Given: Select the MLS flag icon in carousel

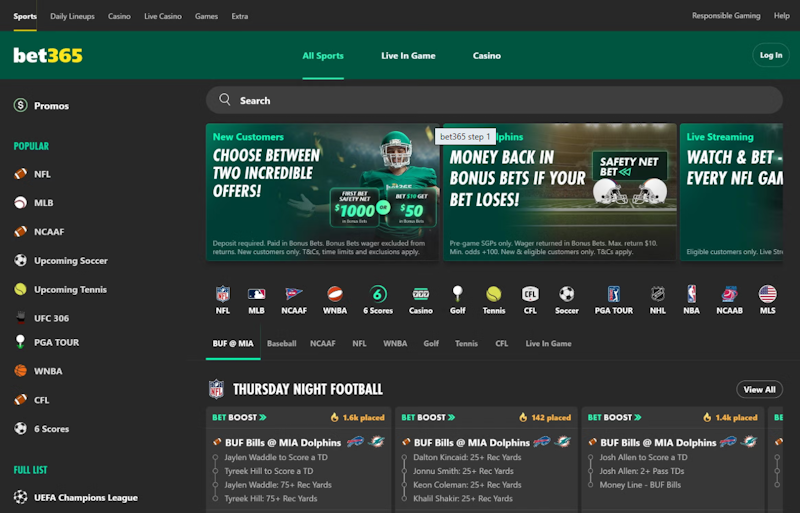Looking at the screenshot, I should pyautogui.click(x=767, y=294).
